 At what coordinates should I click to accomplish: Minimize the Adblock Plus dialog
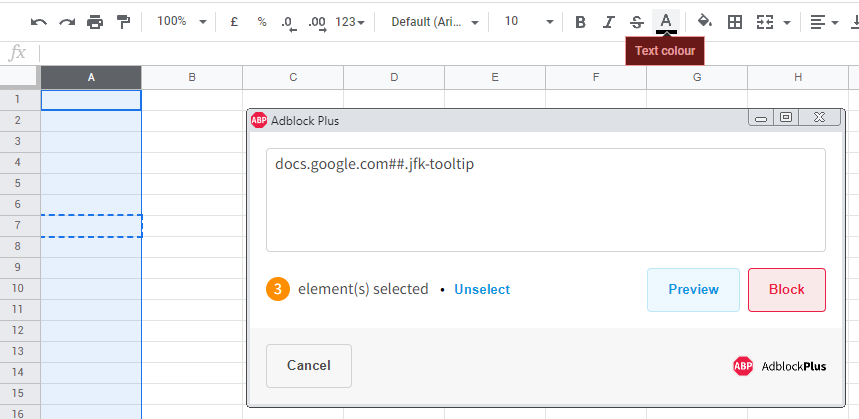(761, 118)
